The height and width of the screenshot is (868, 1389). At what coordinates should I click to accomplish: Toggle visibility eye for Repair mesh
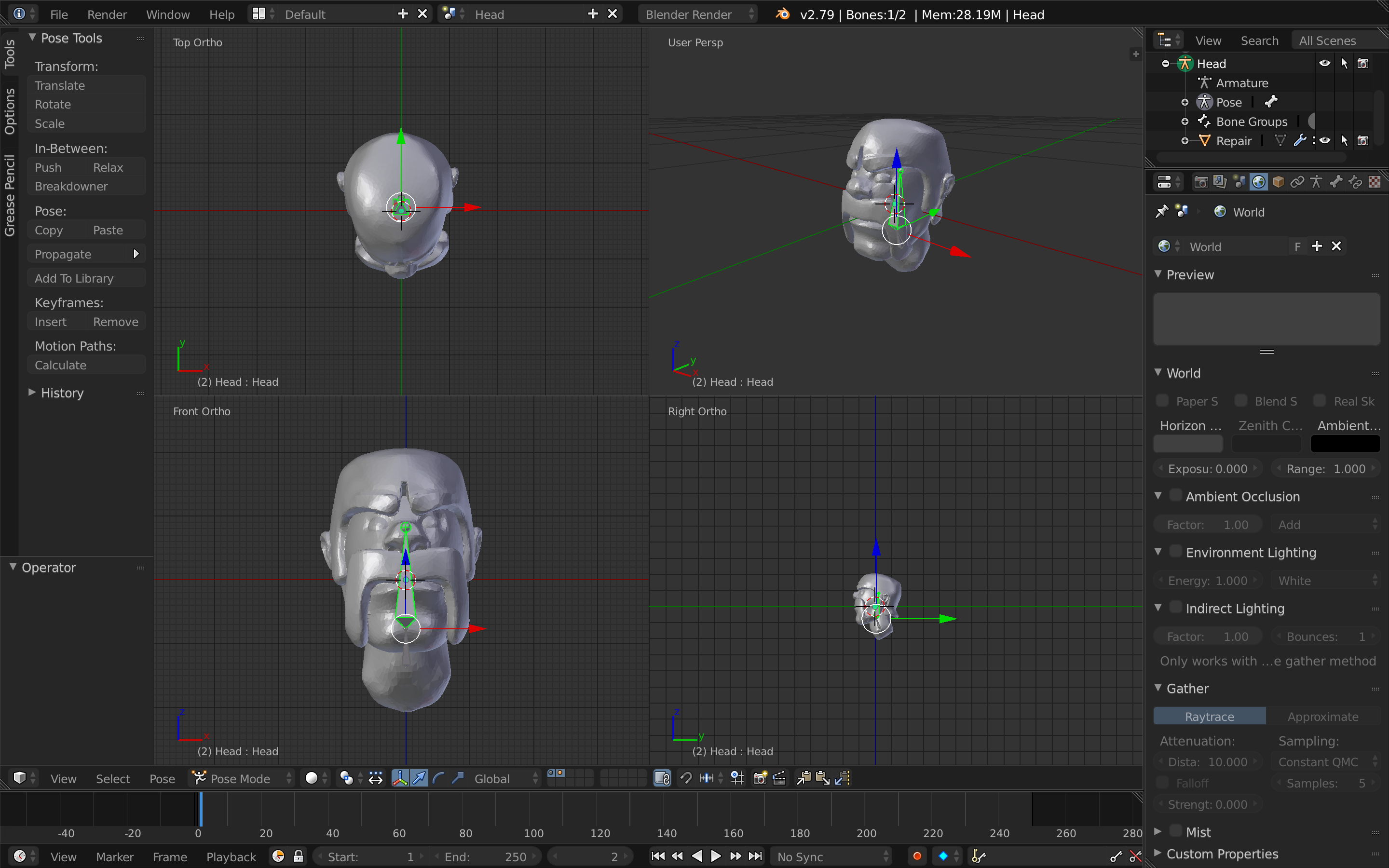tap(1325, 141)
